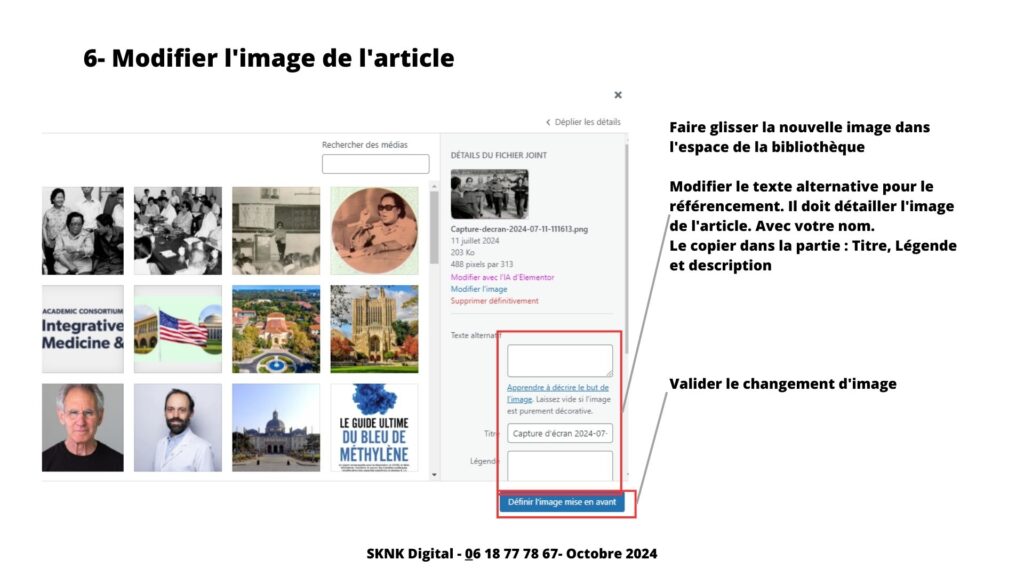The image size is (1024, 576).
Task: Select the Integrative Medicine consortium thumbnail
Action: click(x=83, y=329)
